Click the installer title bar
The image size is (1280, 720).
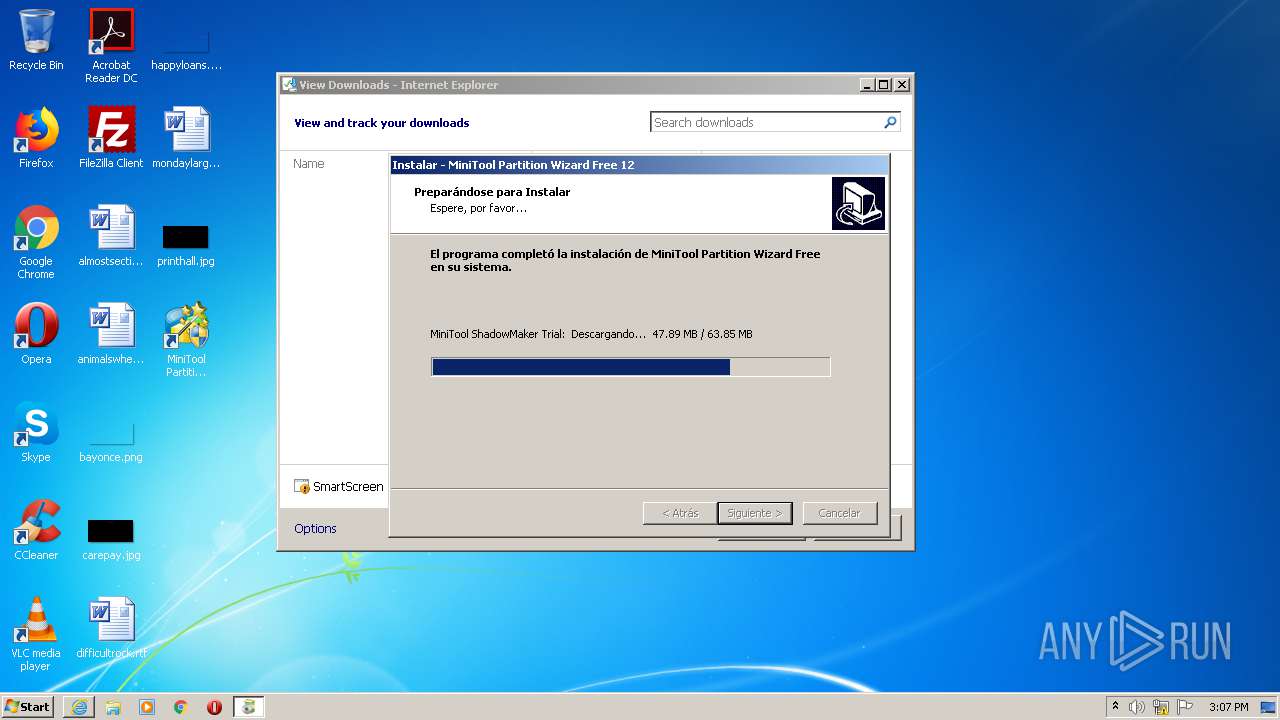(x=639, y=165)
